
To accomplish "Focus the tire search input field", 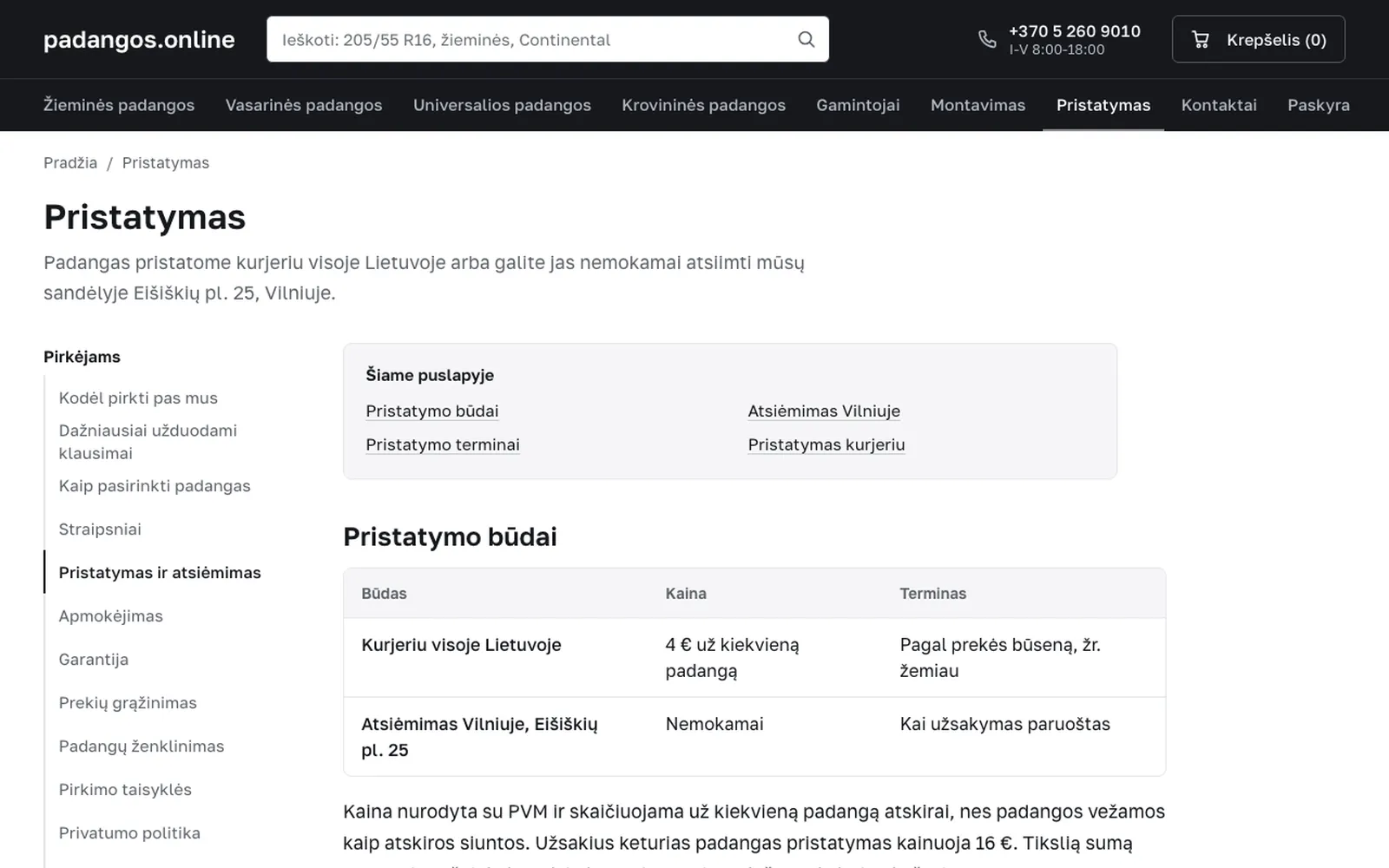I will [548, 39].
